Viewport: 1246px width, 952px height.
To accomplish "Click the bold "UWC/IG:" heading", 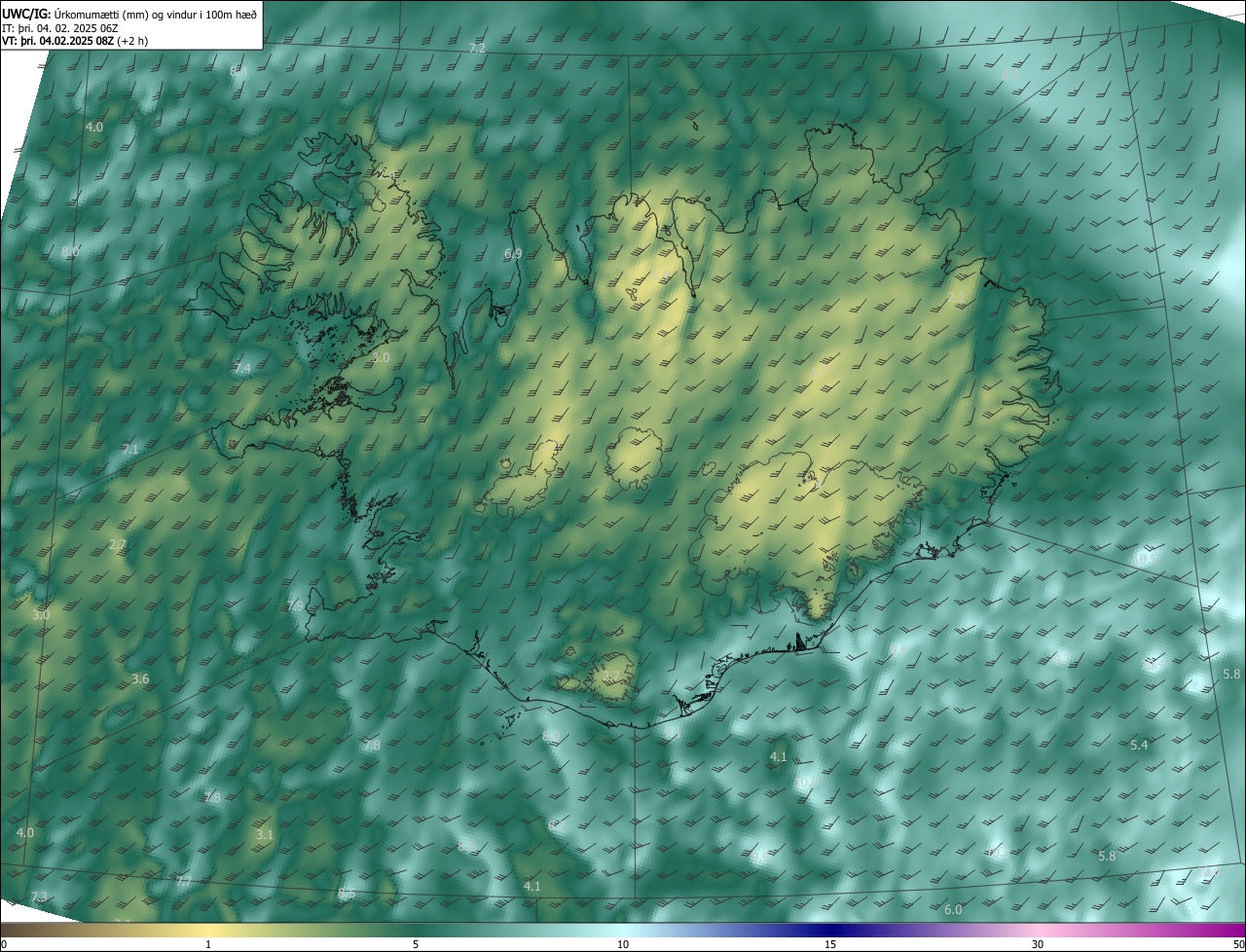I will [x=26, y=15].
